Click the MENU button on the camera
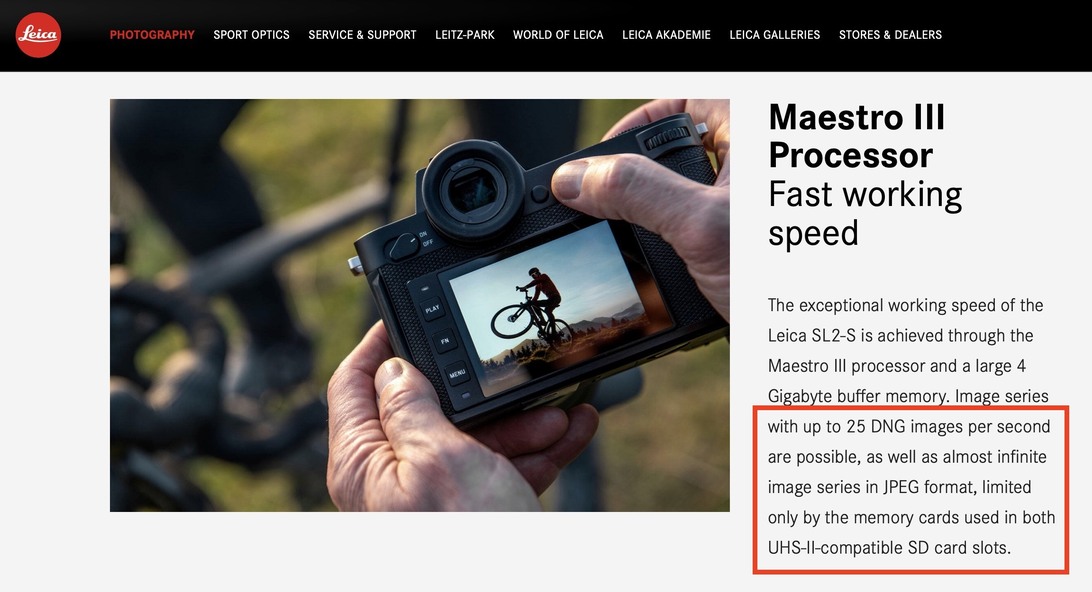Screen dimensions: 1092x592 pyautogui.click(x=457, y=374)
